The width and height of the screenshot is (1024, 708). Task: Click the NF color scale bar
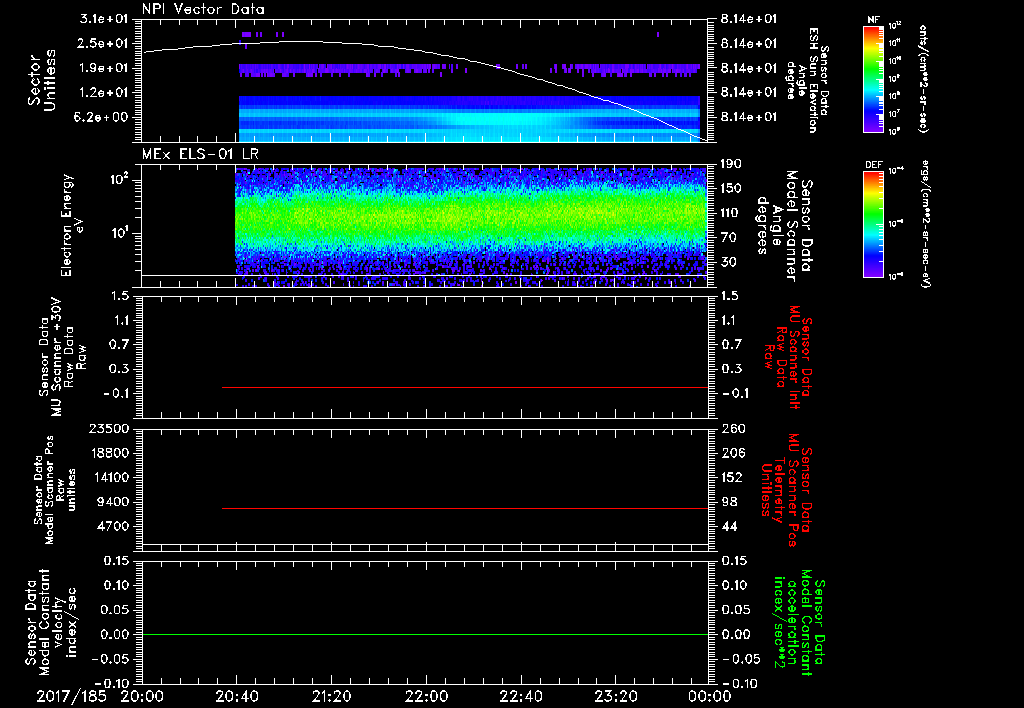tap(871, 80)
